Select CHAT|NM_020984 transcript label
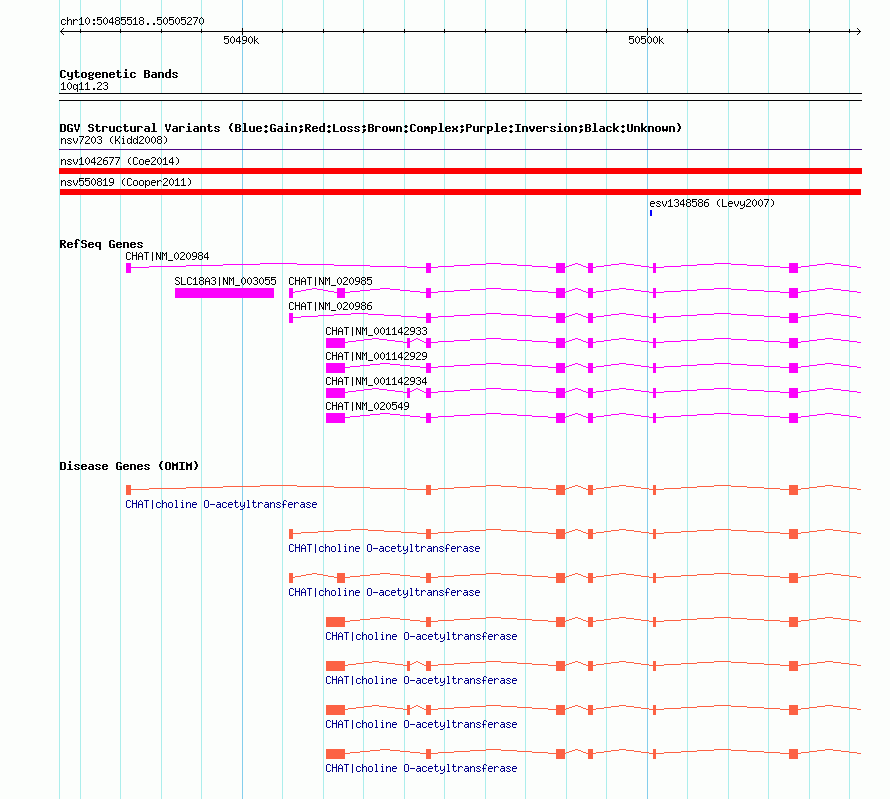 click(167, 256)
